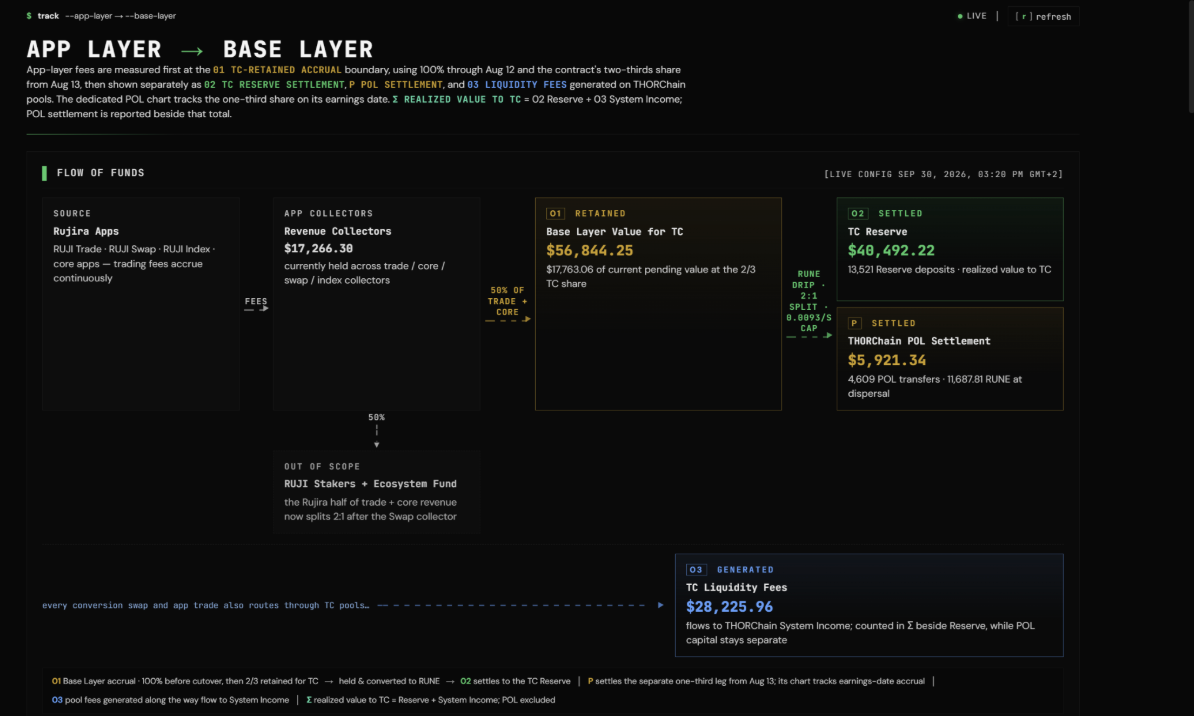This screenshot has height=716, width=1194.
Task: Select the 'Rujira Apps' source card title
Action: [86, 231]
